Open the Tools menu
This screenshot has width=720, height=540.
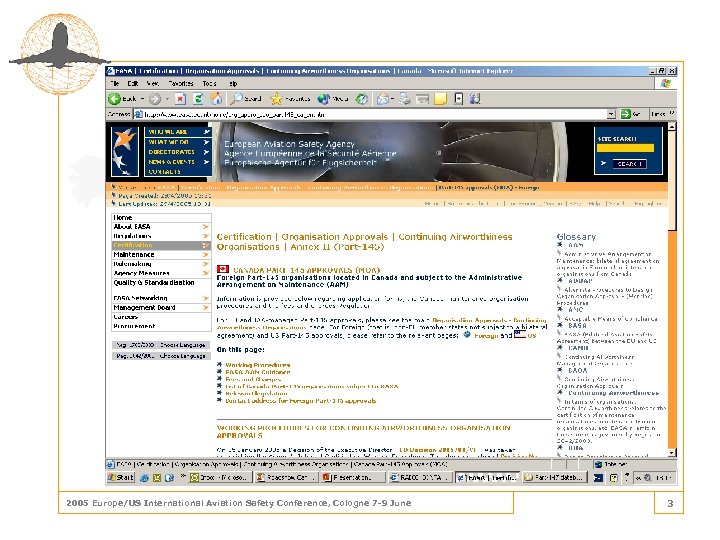click(x=209, y=84)
